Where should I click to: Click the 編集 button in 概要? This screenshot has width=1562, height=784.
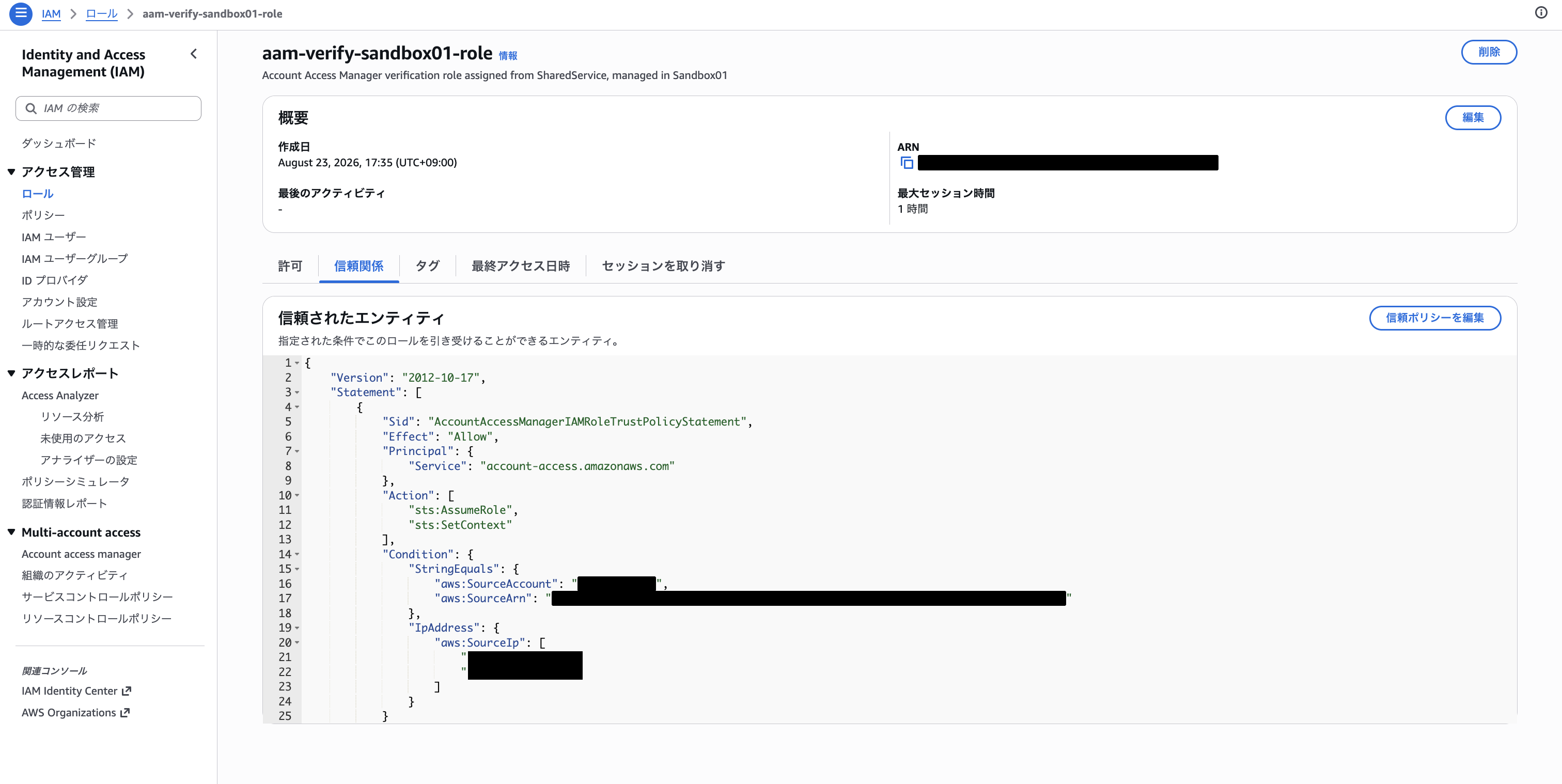point(1473,118)
